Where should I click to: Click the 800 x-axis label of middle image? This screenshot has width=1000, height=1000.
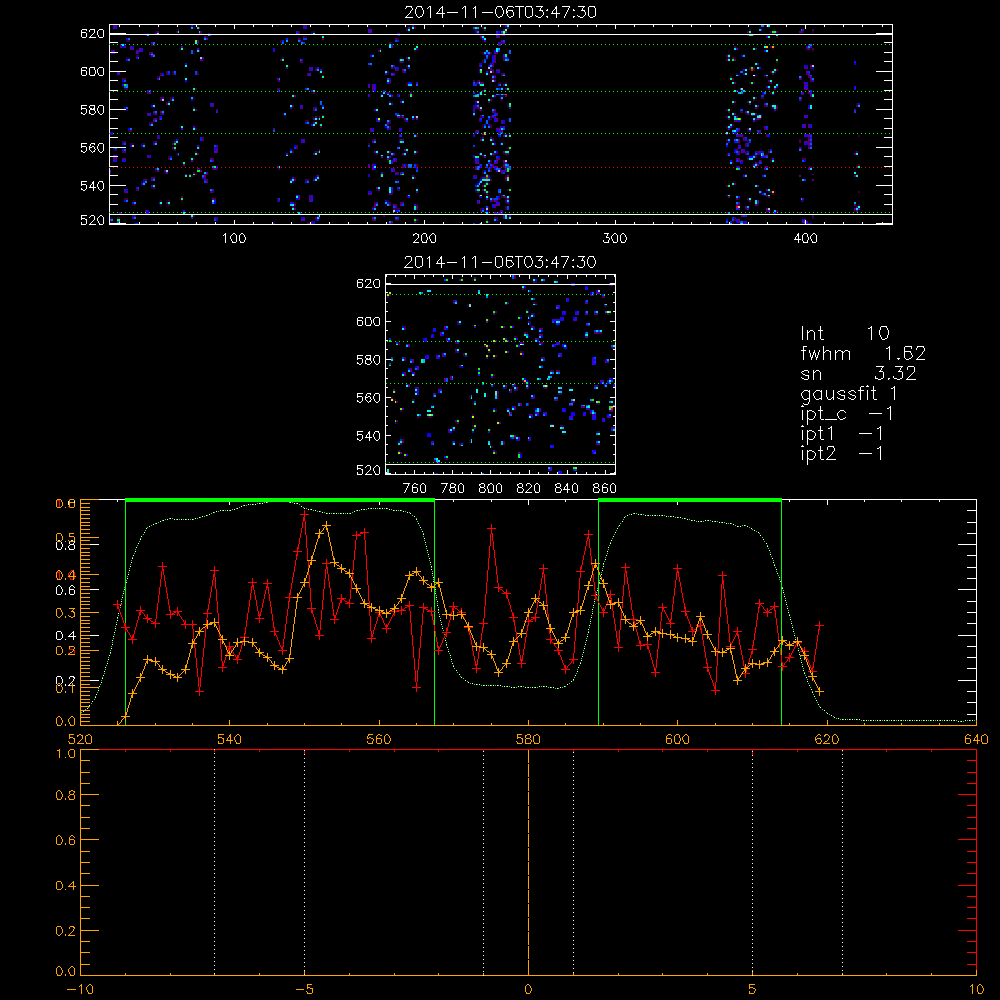(x=490, y=489)
